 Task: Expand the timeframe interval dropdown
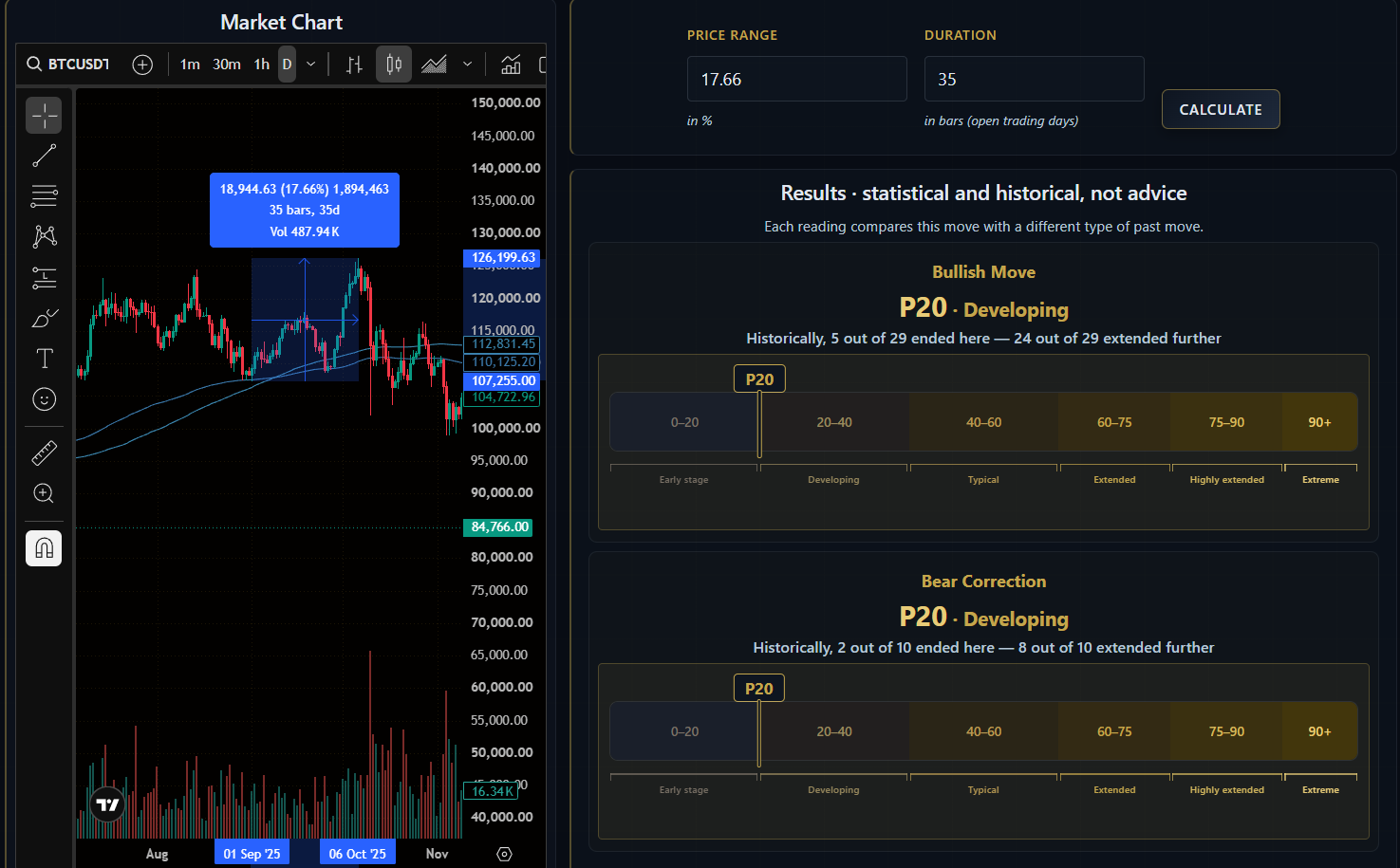(310, 65)
